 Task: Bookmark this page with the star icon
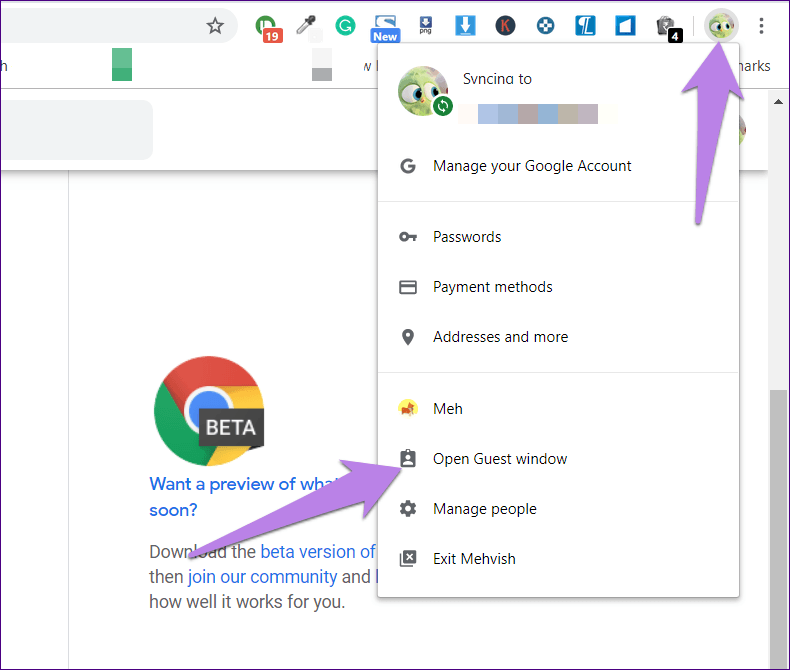coord(215,26)
